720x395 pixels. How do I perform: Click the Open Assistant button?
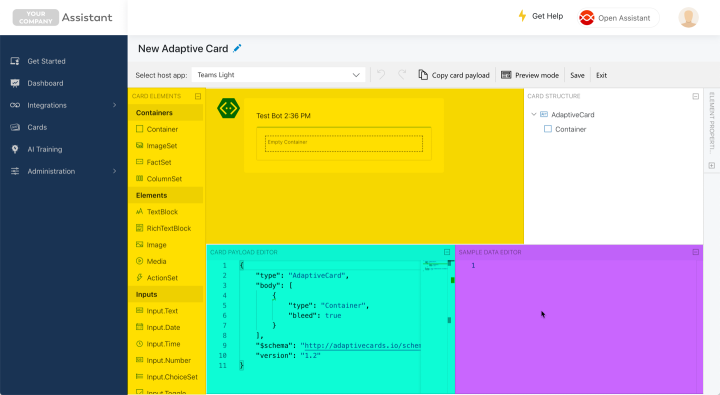[x=618, y=18]
